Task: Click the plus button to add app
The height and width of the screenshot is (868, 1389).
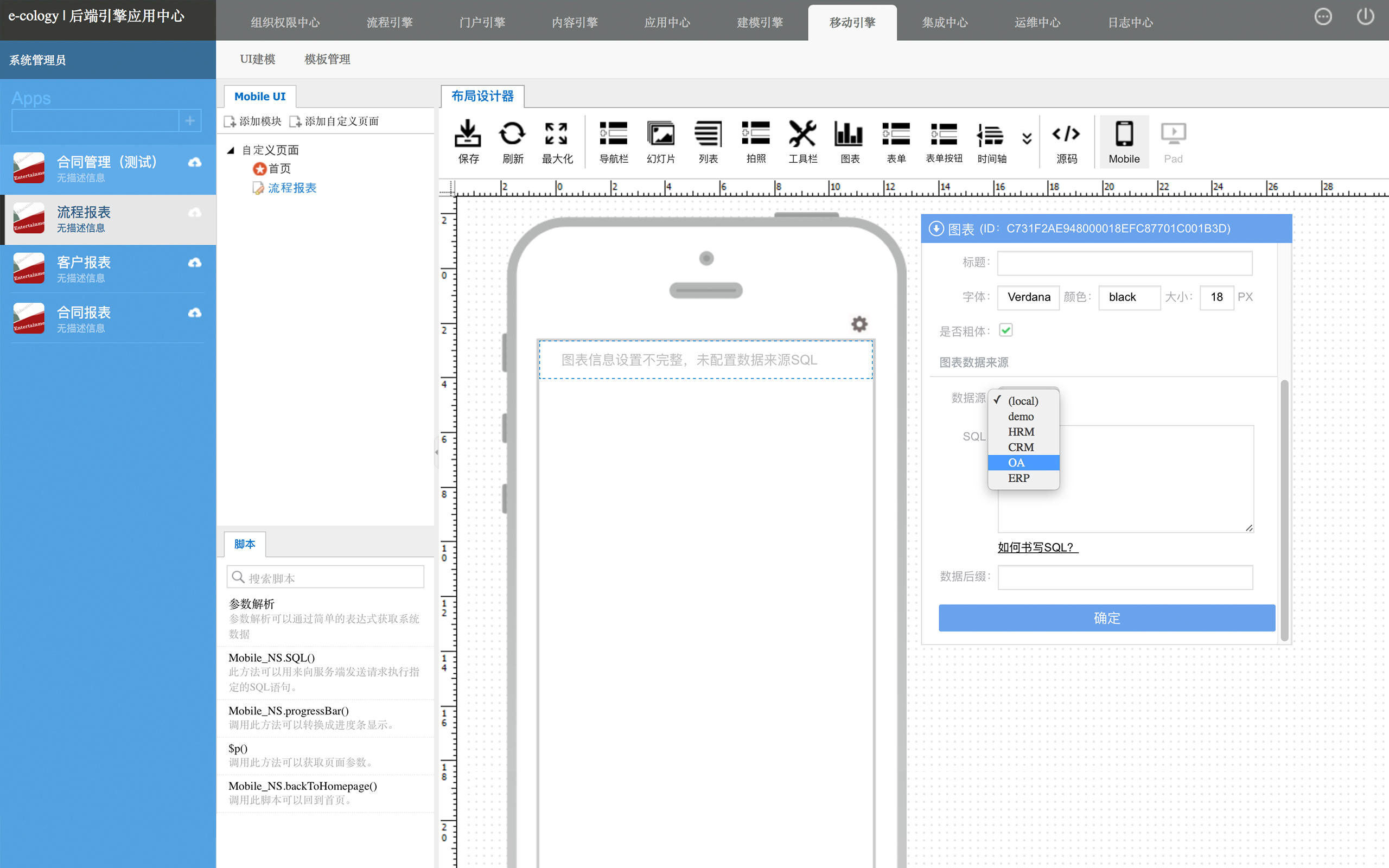Action: [x=190, y=120]
